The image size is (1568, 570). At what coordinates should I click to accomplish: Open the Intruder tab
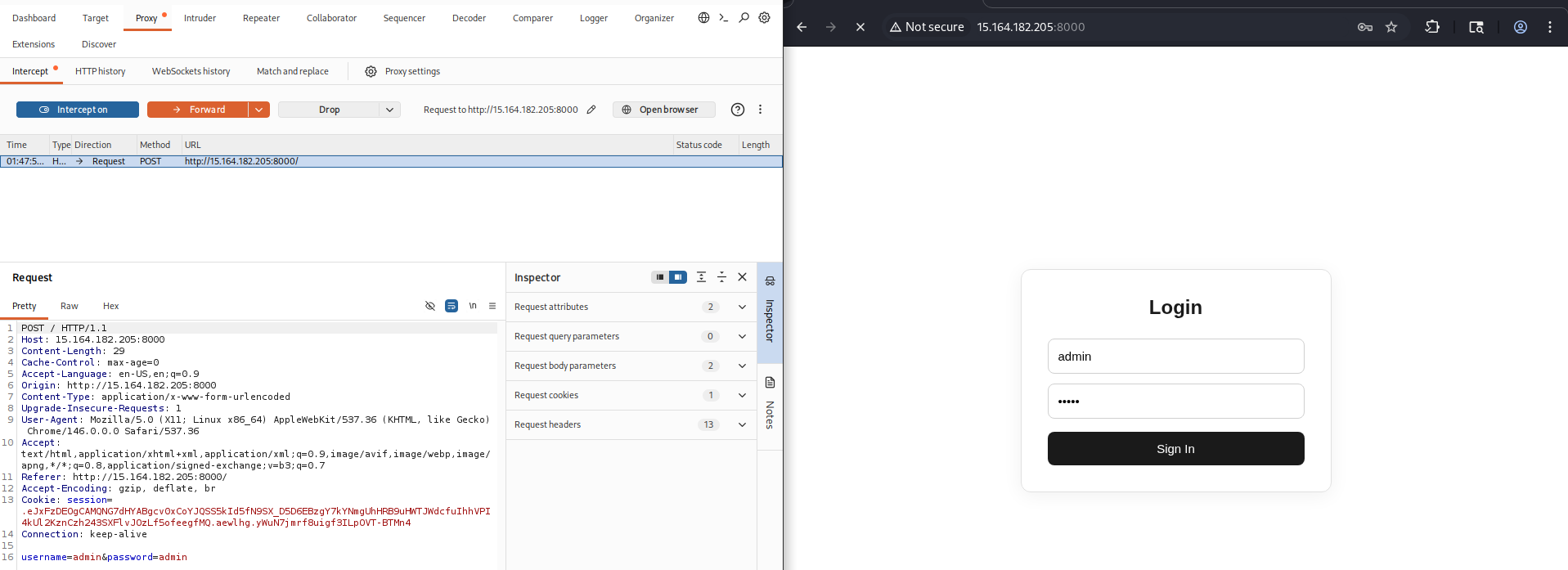point(200,18)
